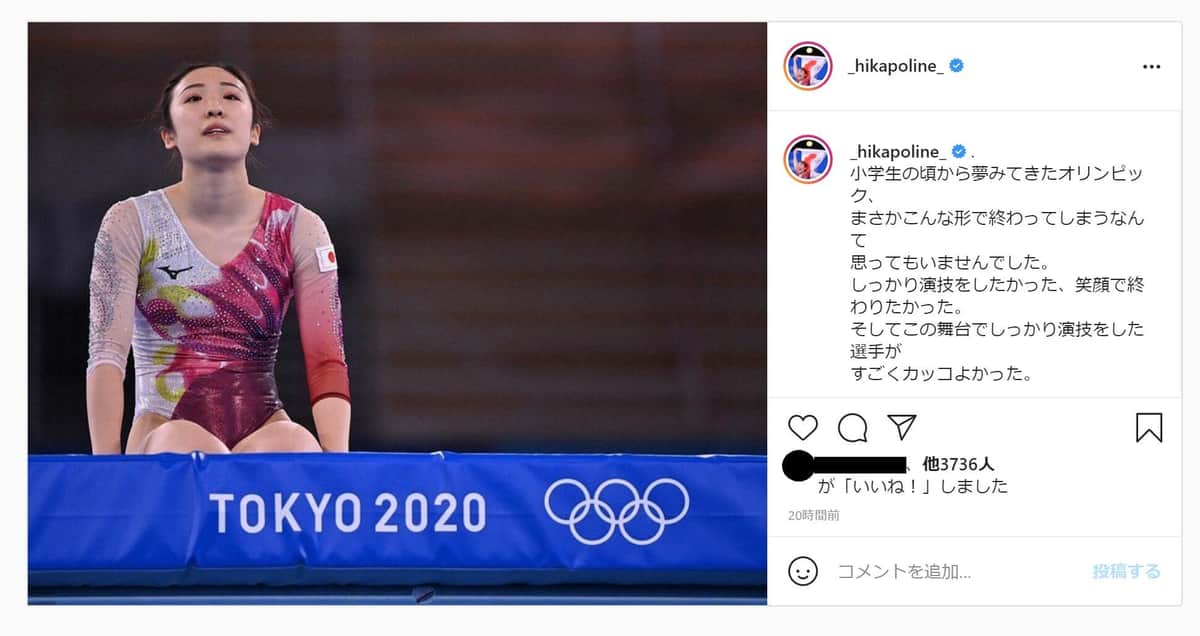Click the 投稿する post button
1200x636 pixels.
tap(1126, 571)
